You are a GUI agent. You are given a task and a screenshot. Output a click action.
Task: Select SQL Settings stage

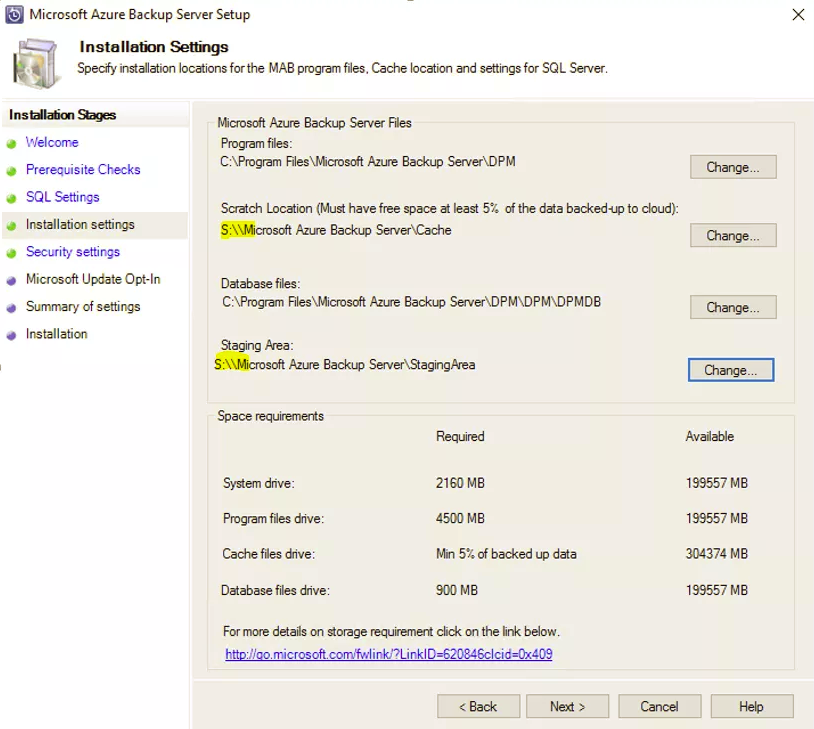click(62, 197)
